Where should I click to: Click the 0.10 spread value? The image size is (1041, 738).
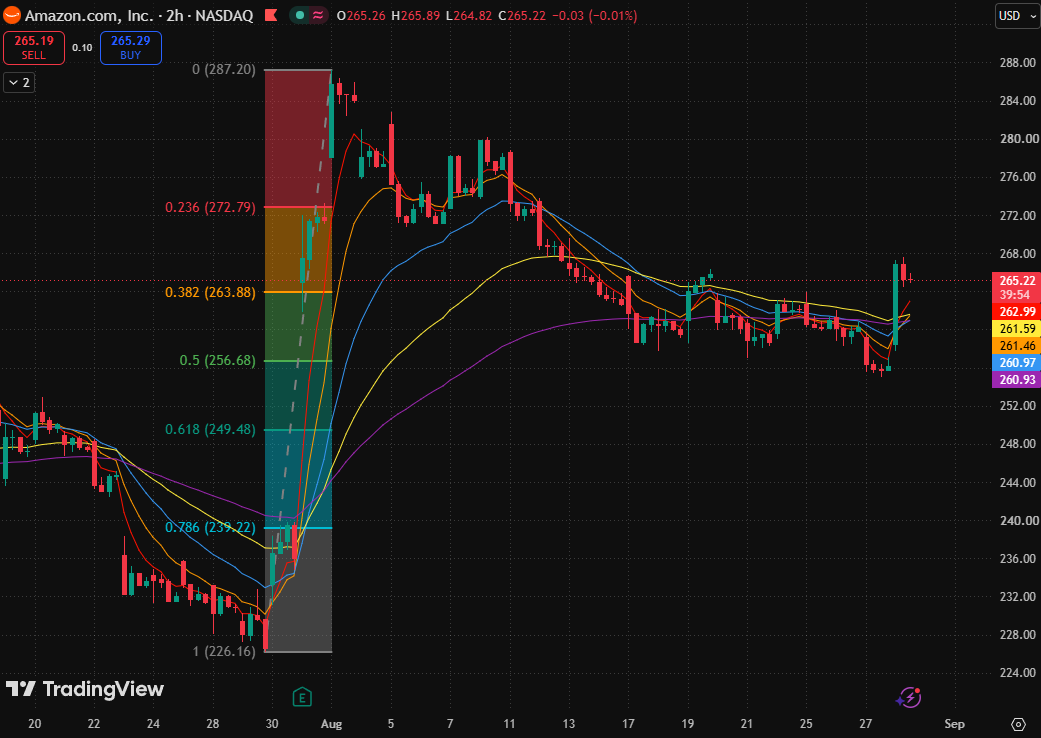tap(82, 48)
